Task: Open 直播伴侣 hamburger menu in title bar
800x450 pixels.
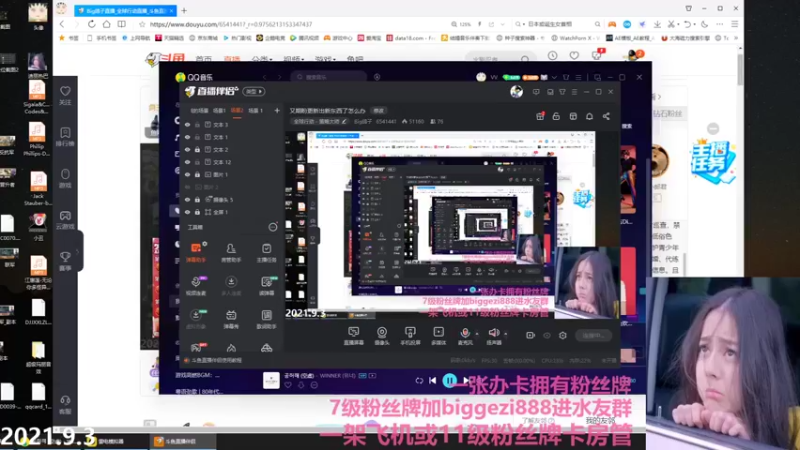Action: [574, 92]
